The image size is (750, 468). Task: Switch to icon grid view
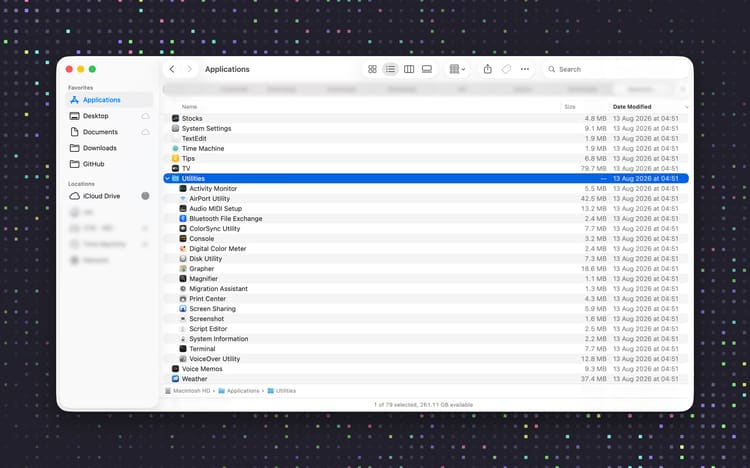(x=372, y=69)
